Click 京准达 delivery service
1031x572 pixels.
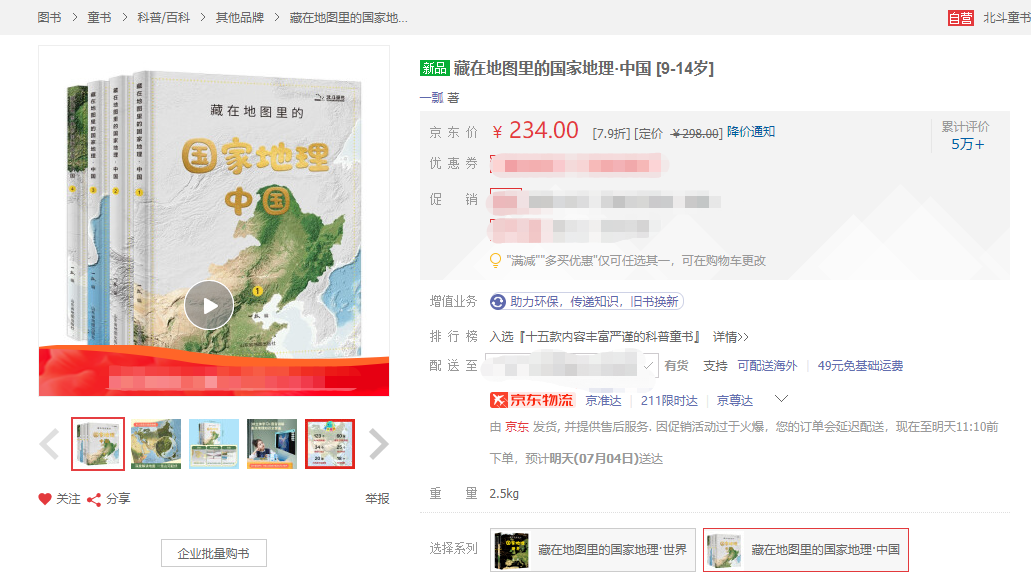pos(603,400)
